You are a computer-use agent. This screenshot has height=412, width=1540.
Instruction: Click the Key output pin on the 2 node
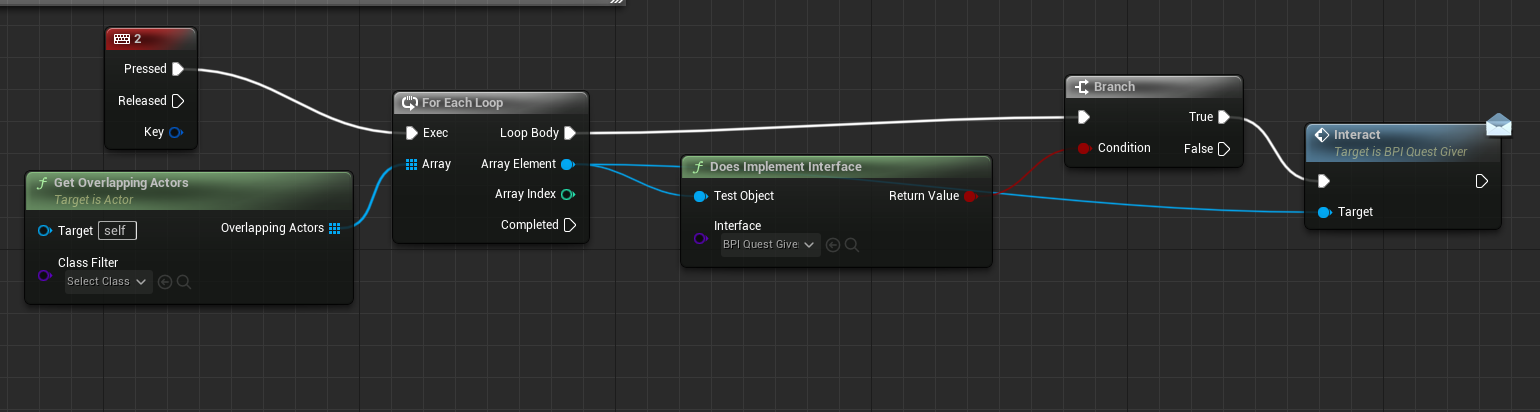click(x=176, y=132)
